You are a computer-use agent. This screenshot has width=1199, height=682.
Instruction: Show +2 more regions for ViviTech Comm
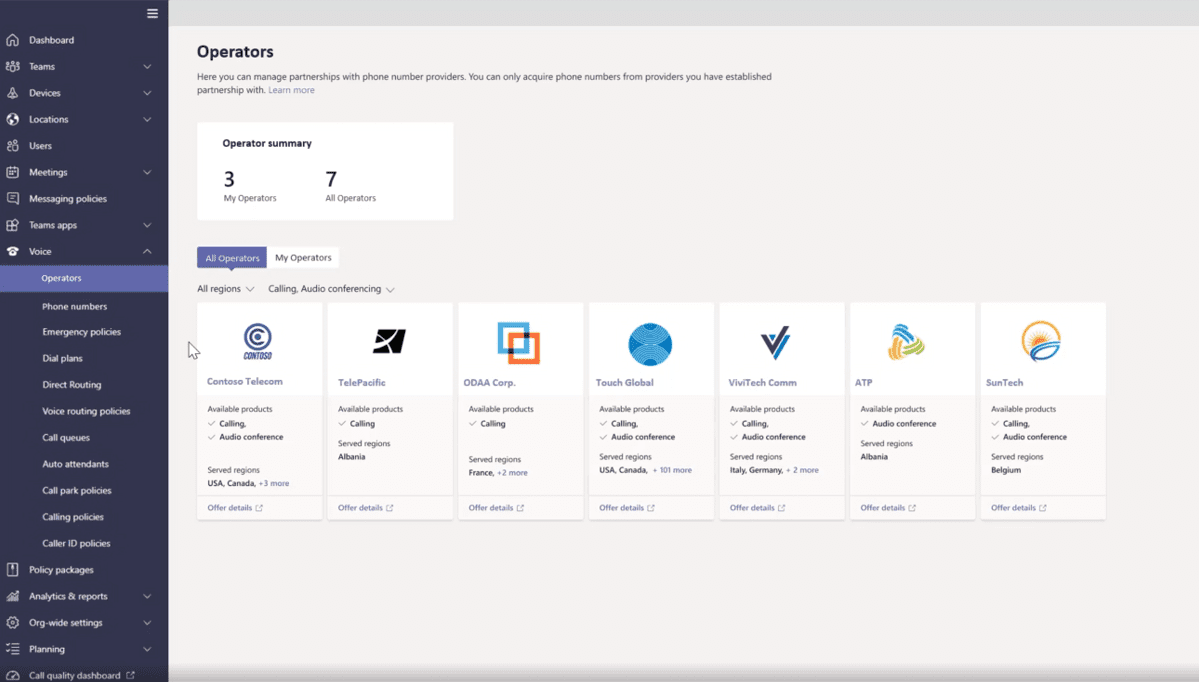click(802, 470)
